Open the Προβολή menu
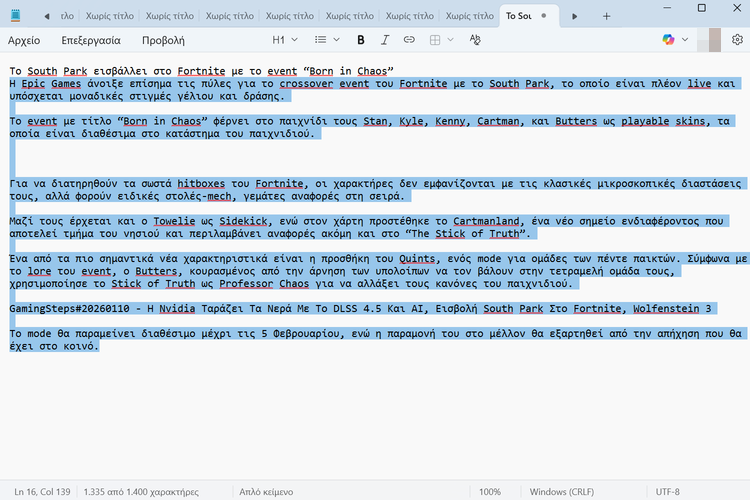 (162, 40)
